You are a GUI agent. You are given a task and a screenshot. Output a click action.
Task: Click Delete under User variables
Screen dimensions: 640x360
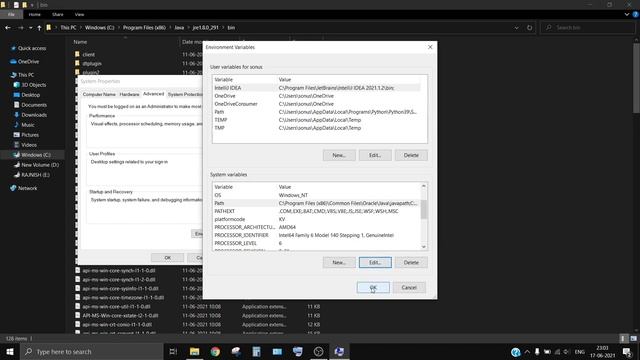coord(411,155)
